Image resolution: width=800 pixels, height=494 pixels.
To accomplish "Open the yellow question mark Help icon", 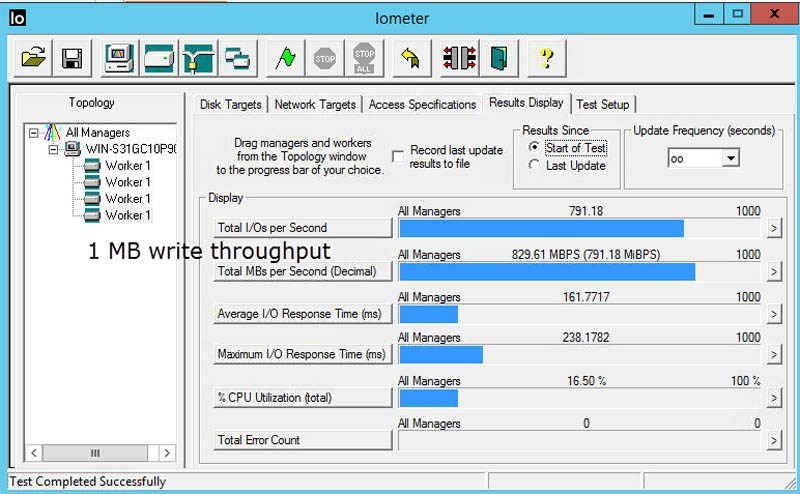I will point(545,58).
